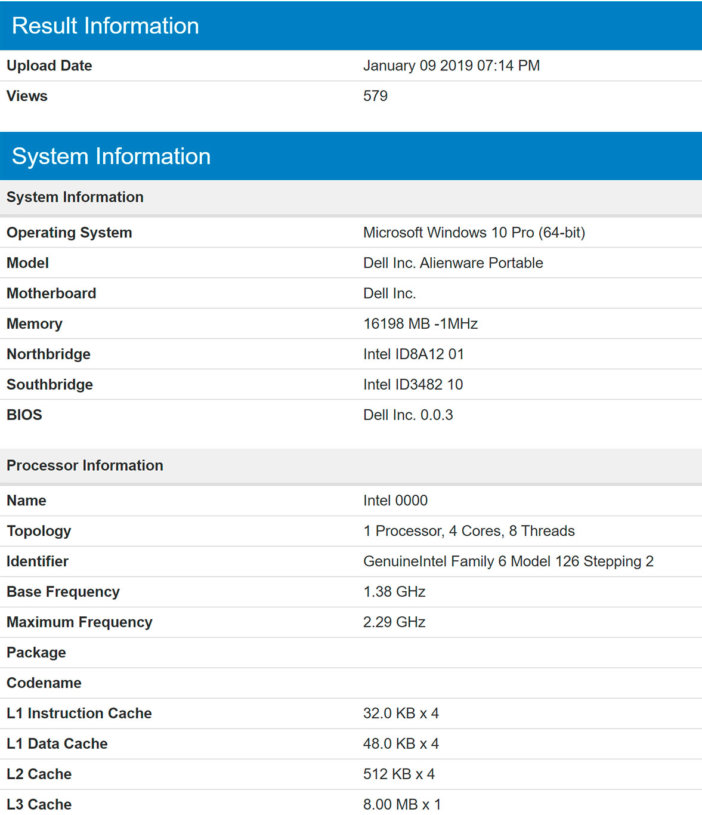
Task: Click the 'L2 Cache' label
Action: tap(39, 774)
